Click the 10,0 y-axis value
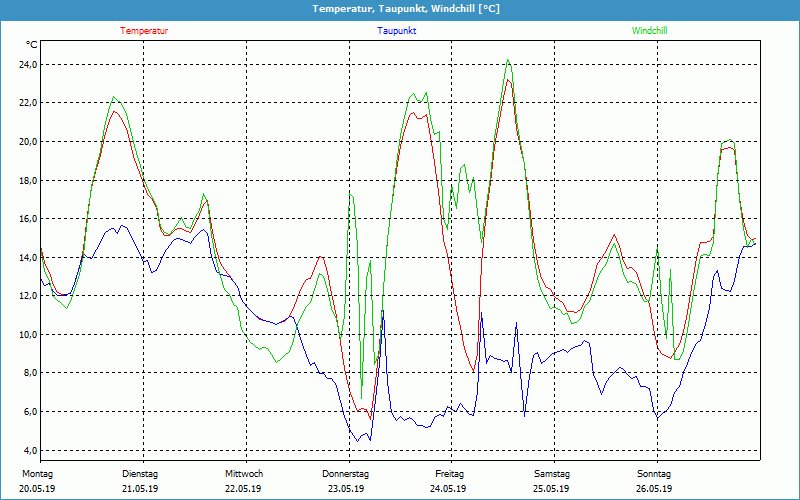Screen dimensions: 800x500 28,334
